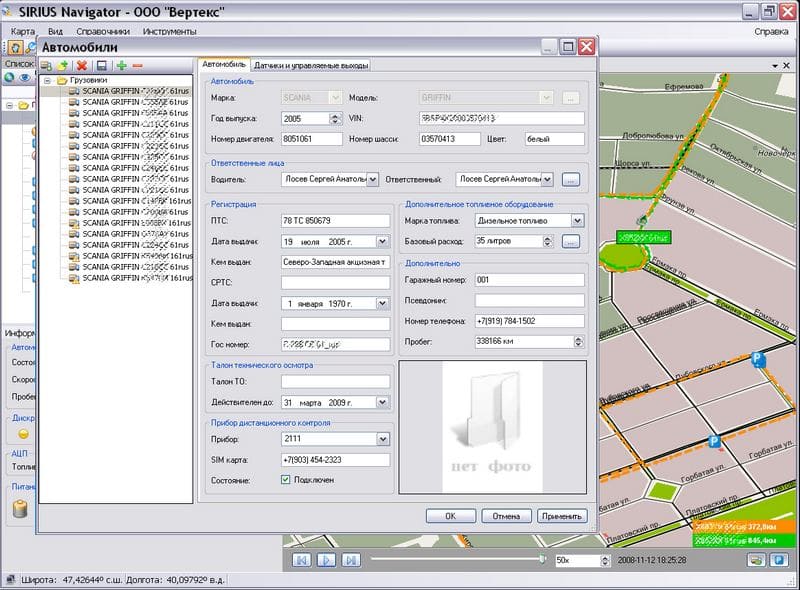
Task: Click the Номер телефона input field
Action: click(529, 321)
